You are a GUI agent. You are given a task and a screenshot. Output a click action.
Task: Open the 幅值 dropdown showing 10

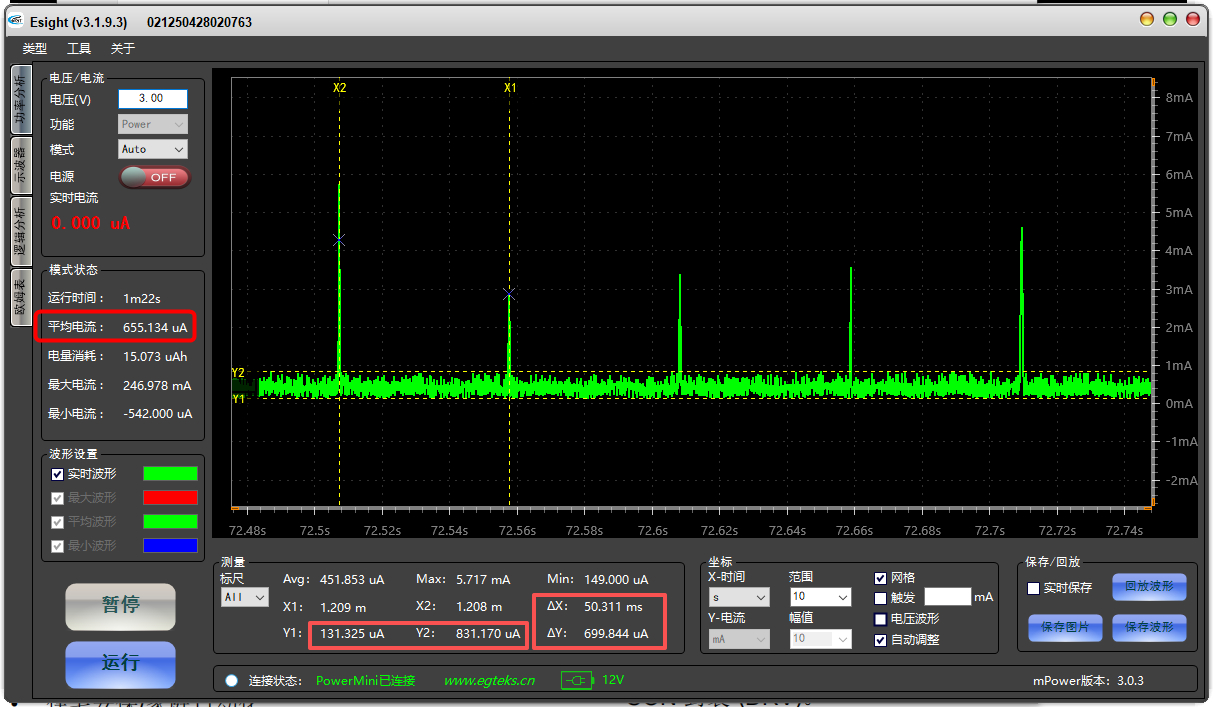820,639
